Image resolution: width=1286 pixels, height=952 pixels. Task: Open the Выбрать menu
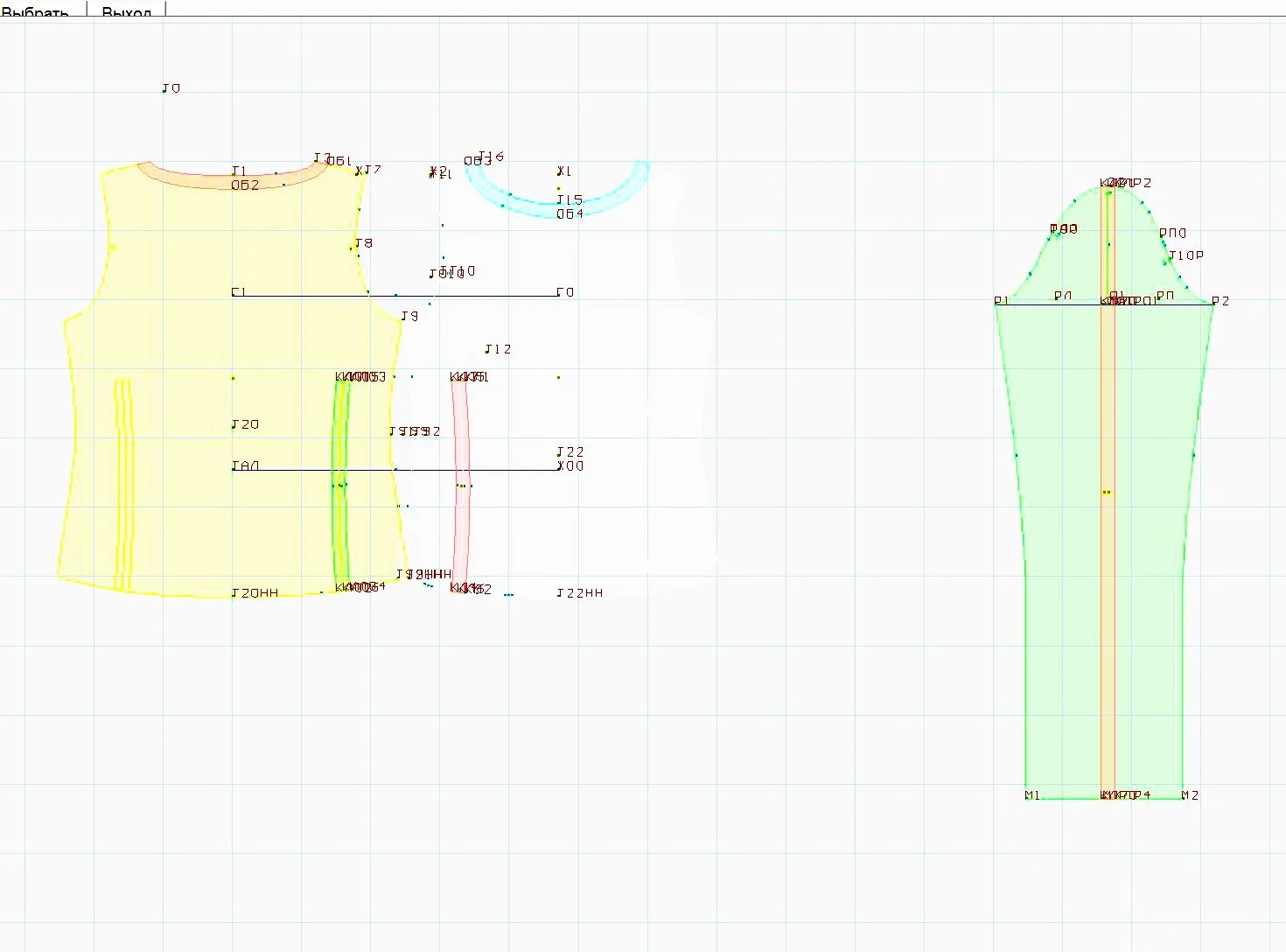click(x=35, y=10)
